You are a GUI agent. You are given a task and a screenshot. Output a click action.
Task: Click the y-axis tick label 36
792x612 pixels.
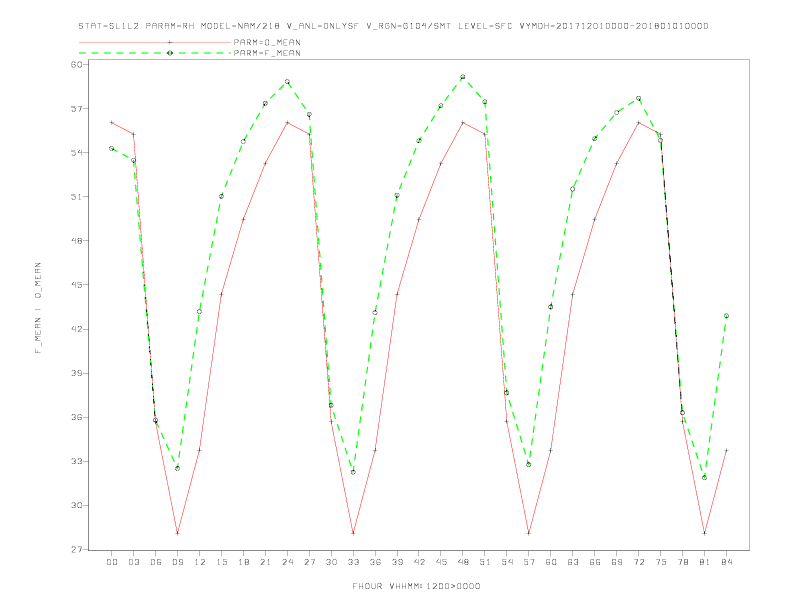pyautogui.click(x=77, y=417)
